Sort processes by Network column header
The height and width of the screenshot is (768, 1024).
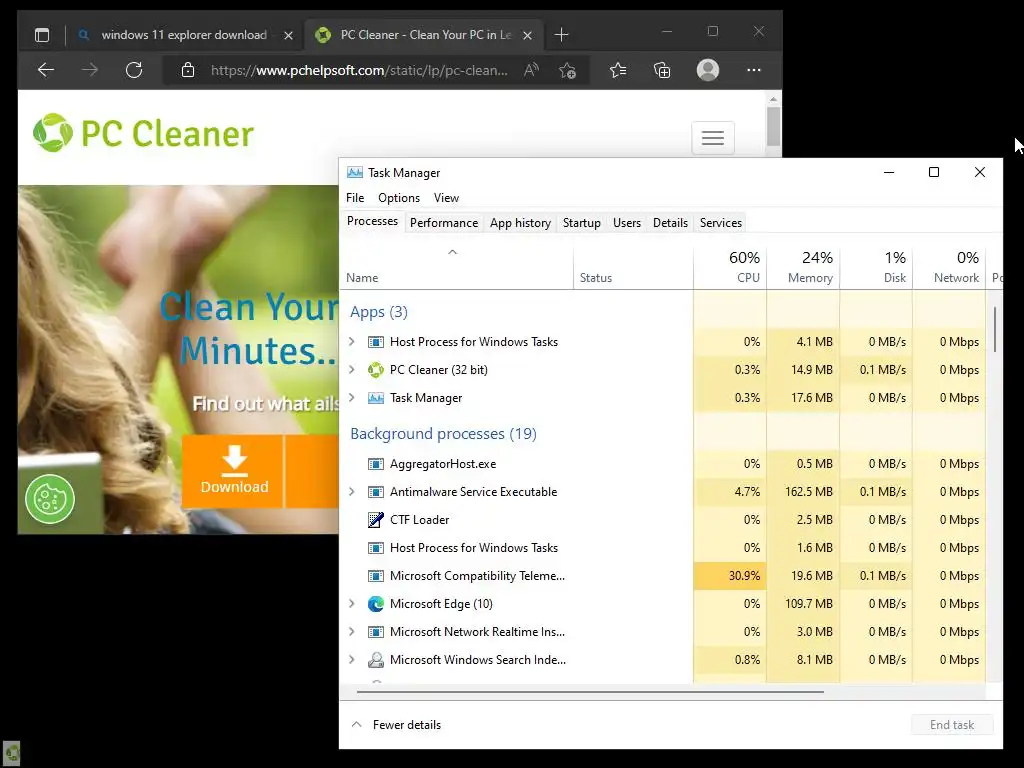[950, 267]
